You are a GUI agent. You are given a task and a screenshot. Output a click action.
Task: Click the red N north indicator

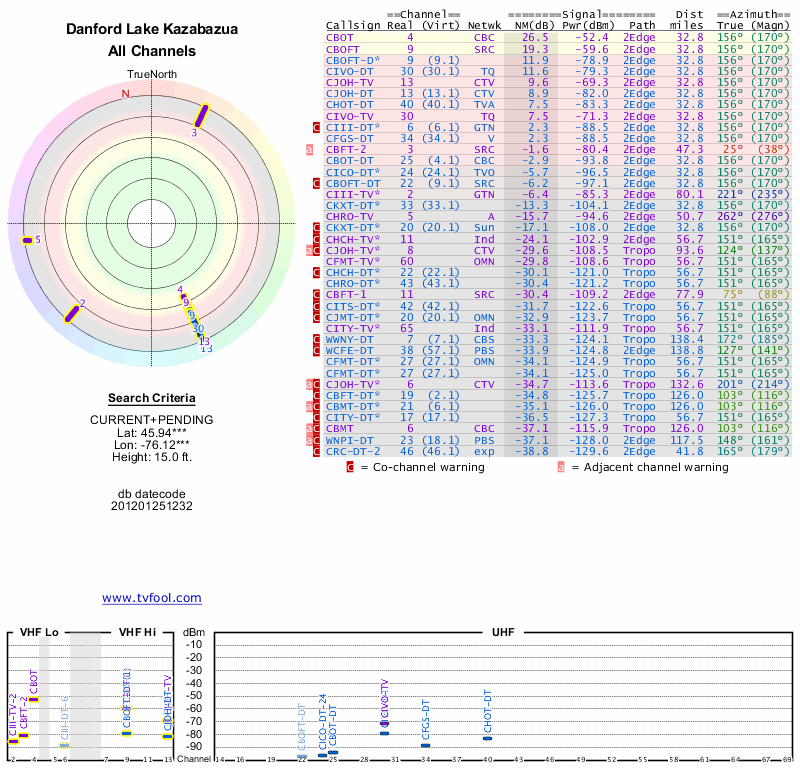[125, 94]
